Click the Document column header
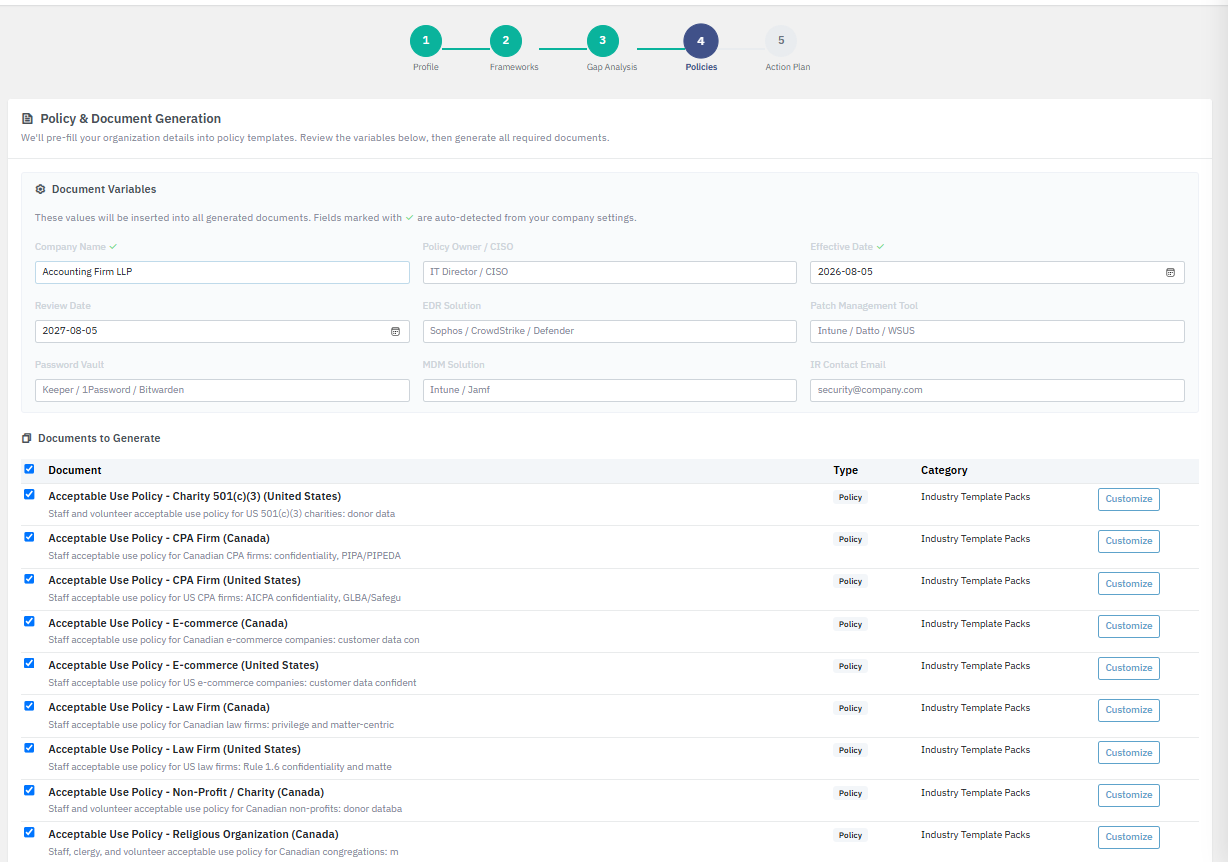The width and height of the screenshot is (1228, 862). (x=75, y=470)
